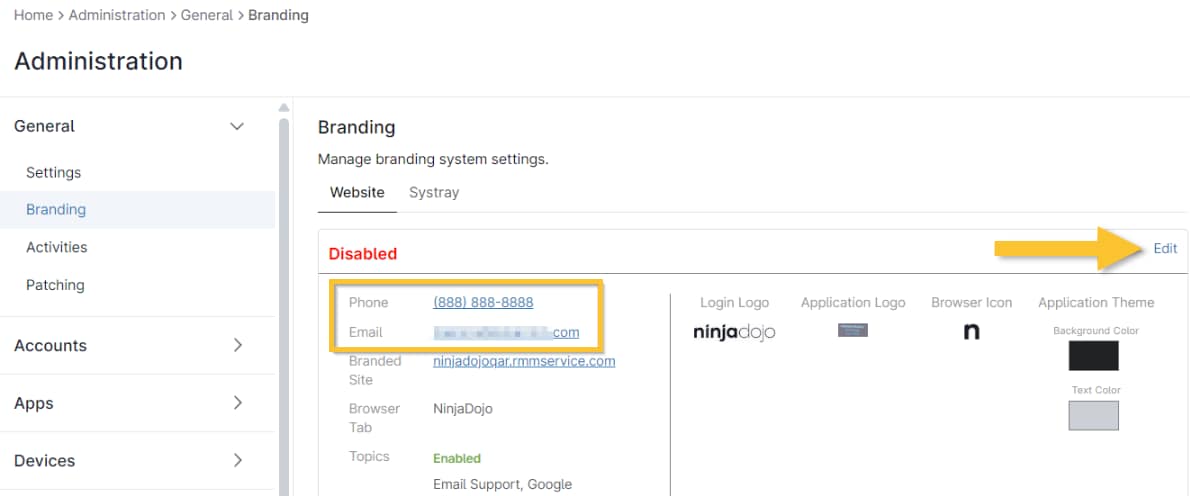Expand the Apps section arrow
Viewport: 1190px width, 496px height.
(237, 403)
